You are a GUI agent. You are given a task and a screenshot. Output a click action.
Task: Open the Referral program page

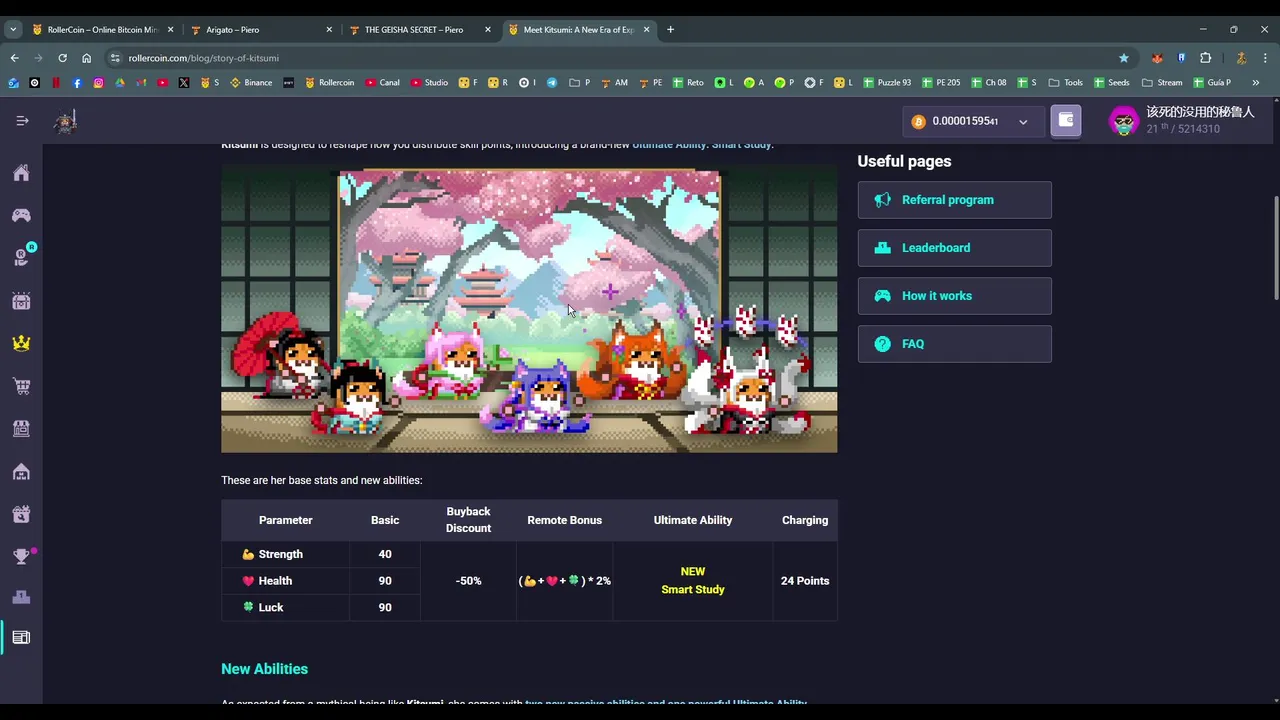[x=954, y=200]
